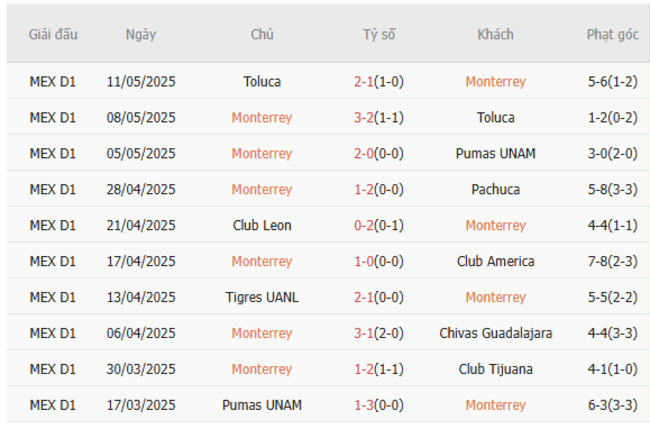Open the 2-1 score of Toluca vs Monterrey
Screen dimensions: 650x429
click(x=364, y=82)
